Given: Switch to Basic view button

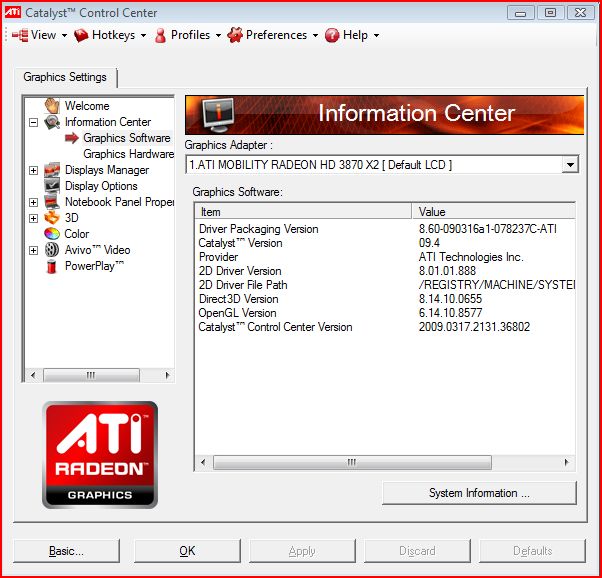Looking at the screenshot, I should 66,551.
